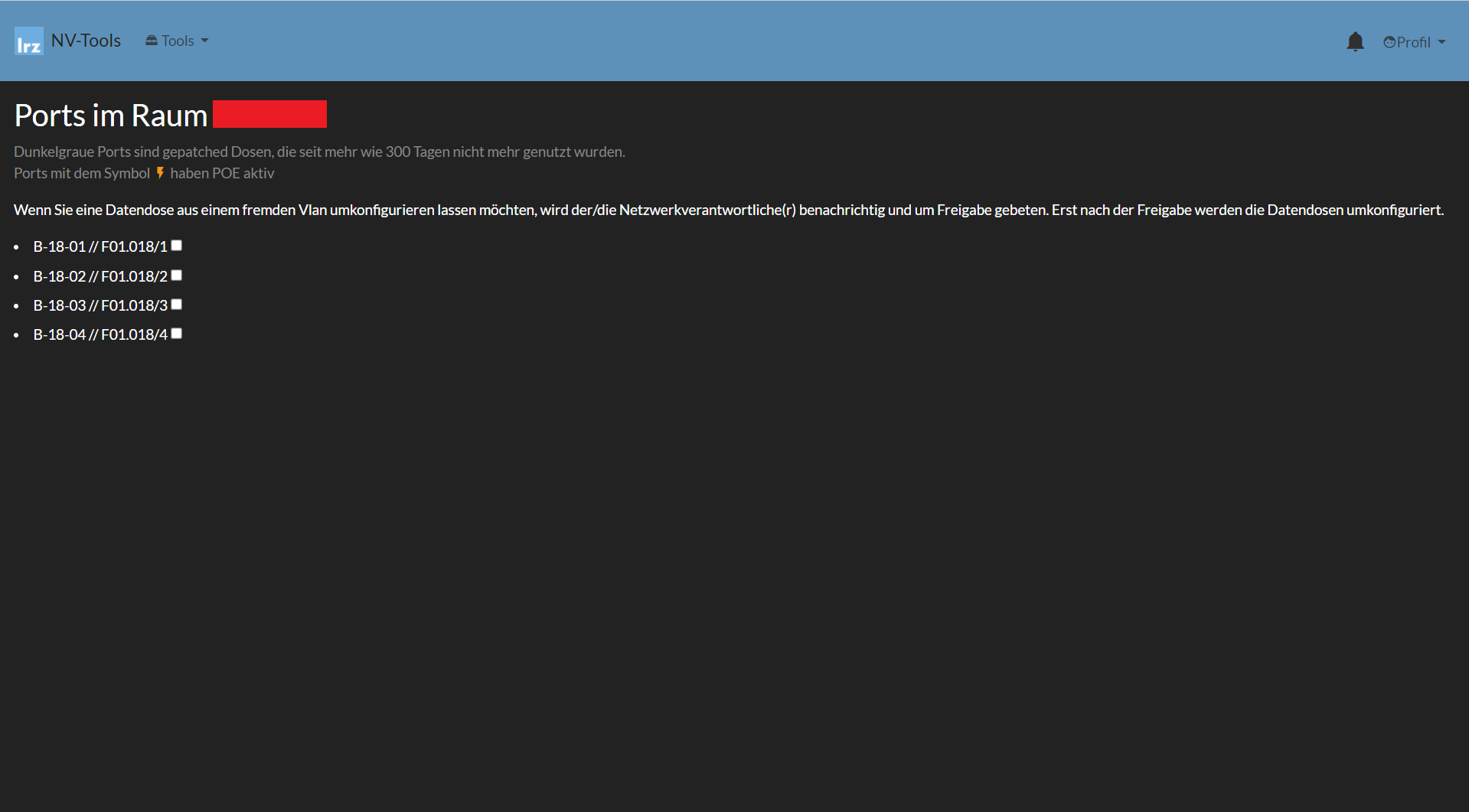This screenshot has width=1469, height=812.
Task: Enable the checkbox for B-18-03
Action: click(x=177, y=305)
